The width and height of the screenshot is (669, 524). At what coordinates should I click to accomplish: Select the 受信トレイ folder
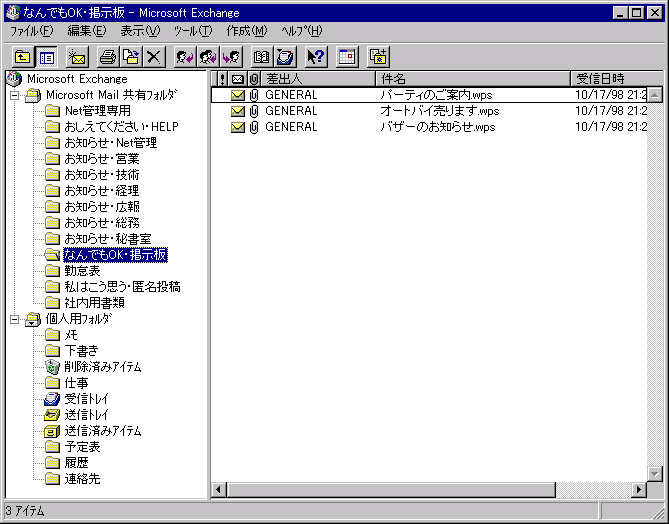86,399
